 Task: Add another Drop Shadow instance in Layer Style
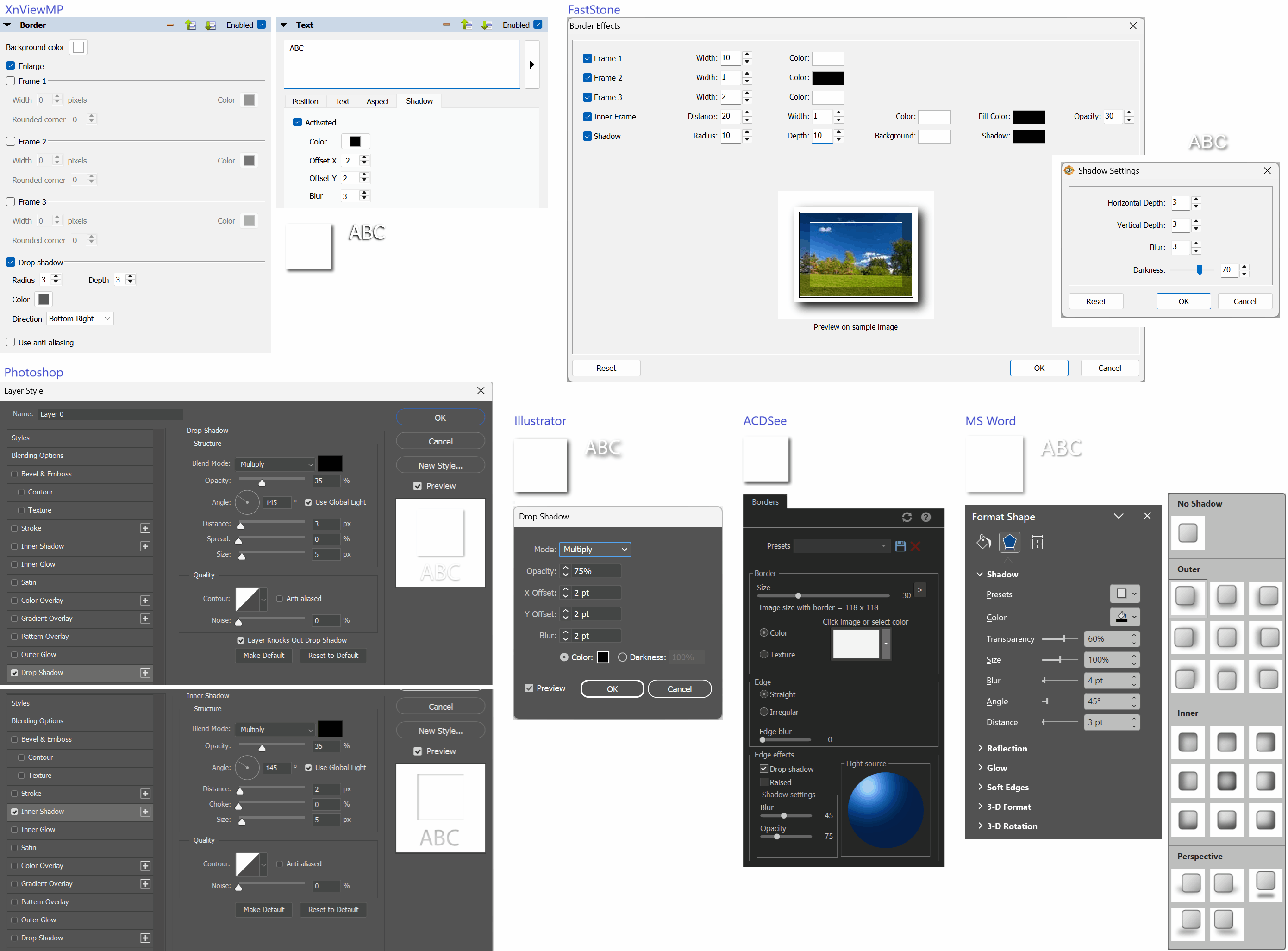click(145, 672)
